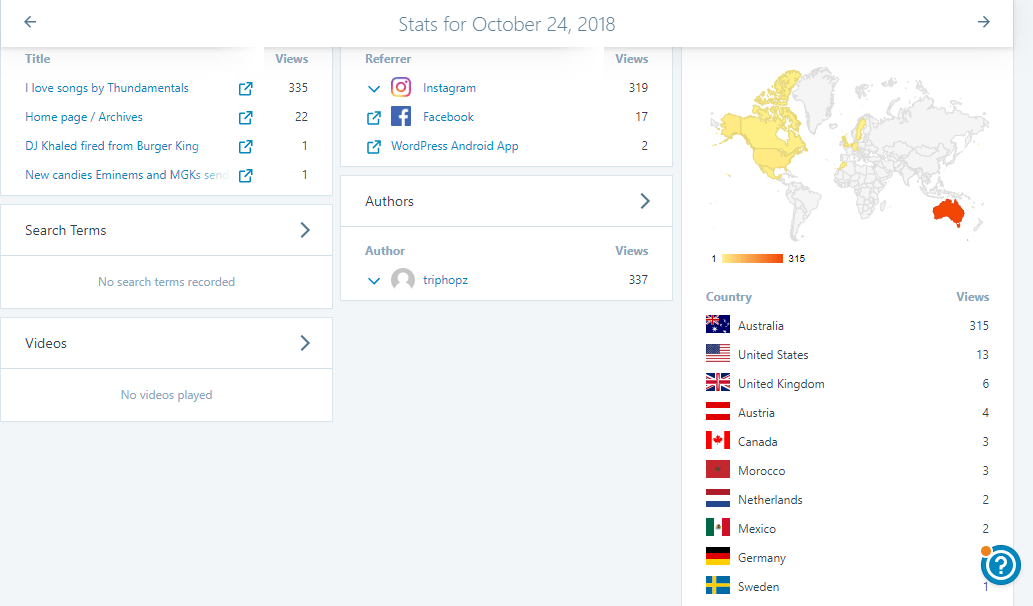Open external link for DJ Khaled post

(x=246, y=147)
